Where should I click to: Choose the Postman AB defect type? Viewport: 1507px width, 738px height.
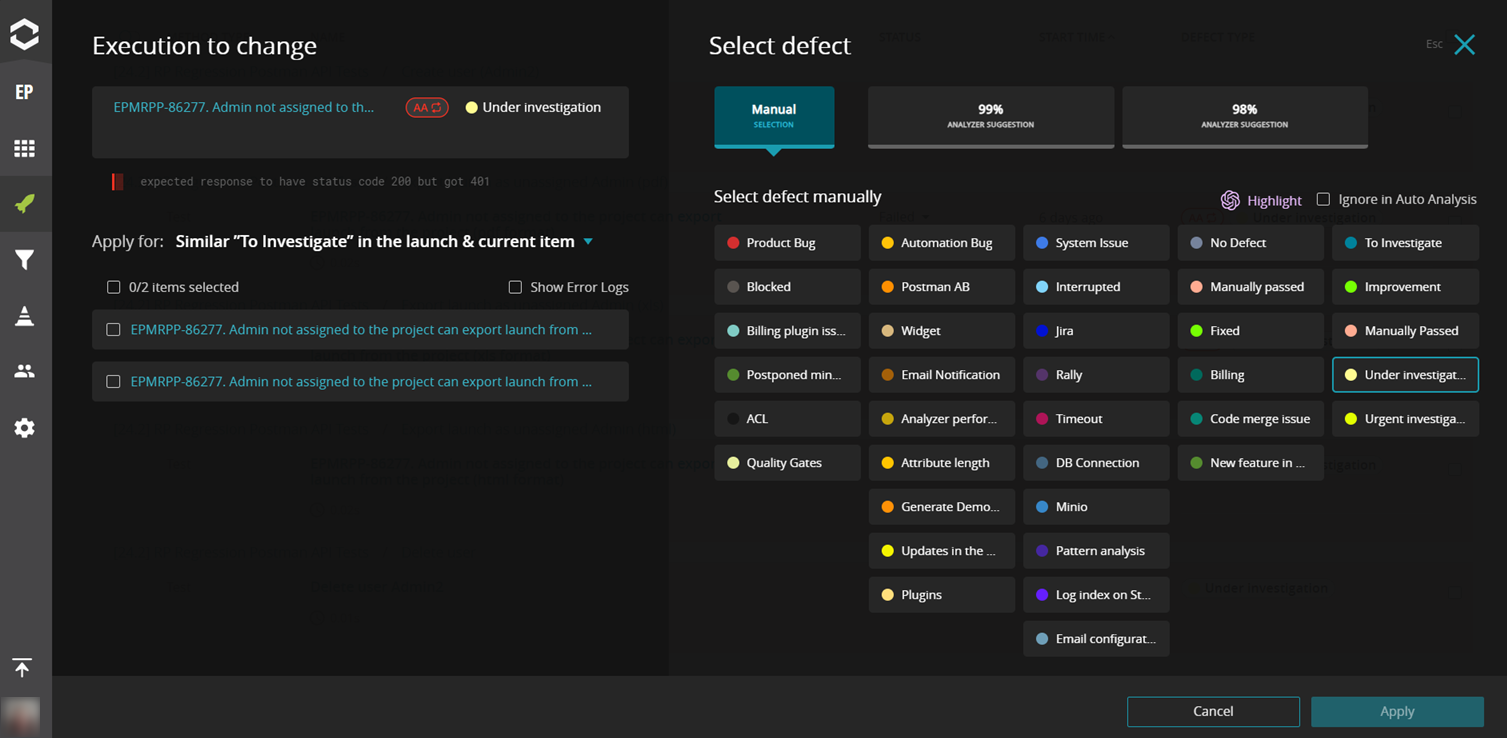pyautogui.click(x=942, y=287)
